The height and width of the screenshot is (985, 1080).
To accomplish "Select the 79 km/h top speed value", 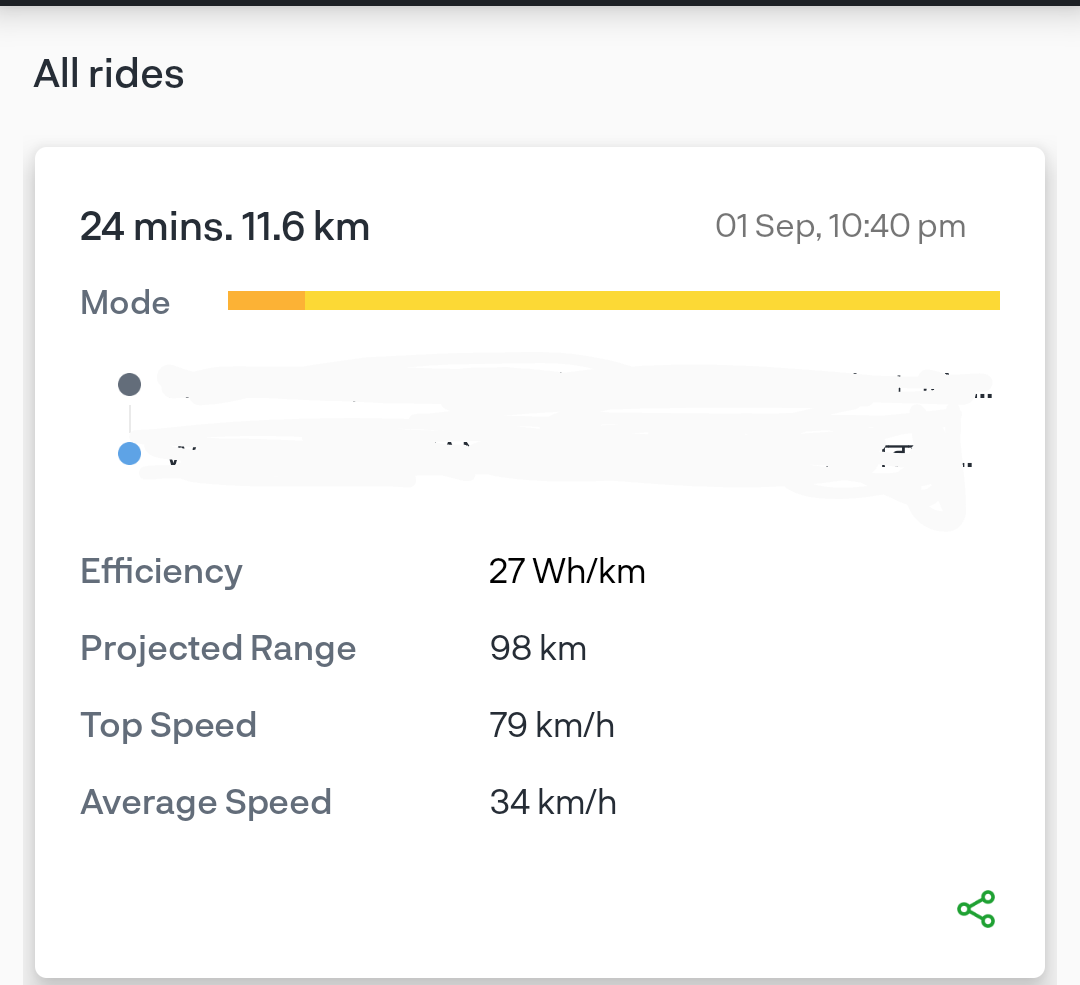I will point(552,725).
